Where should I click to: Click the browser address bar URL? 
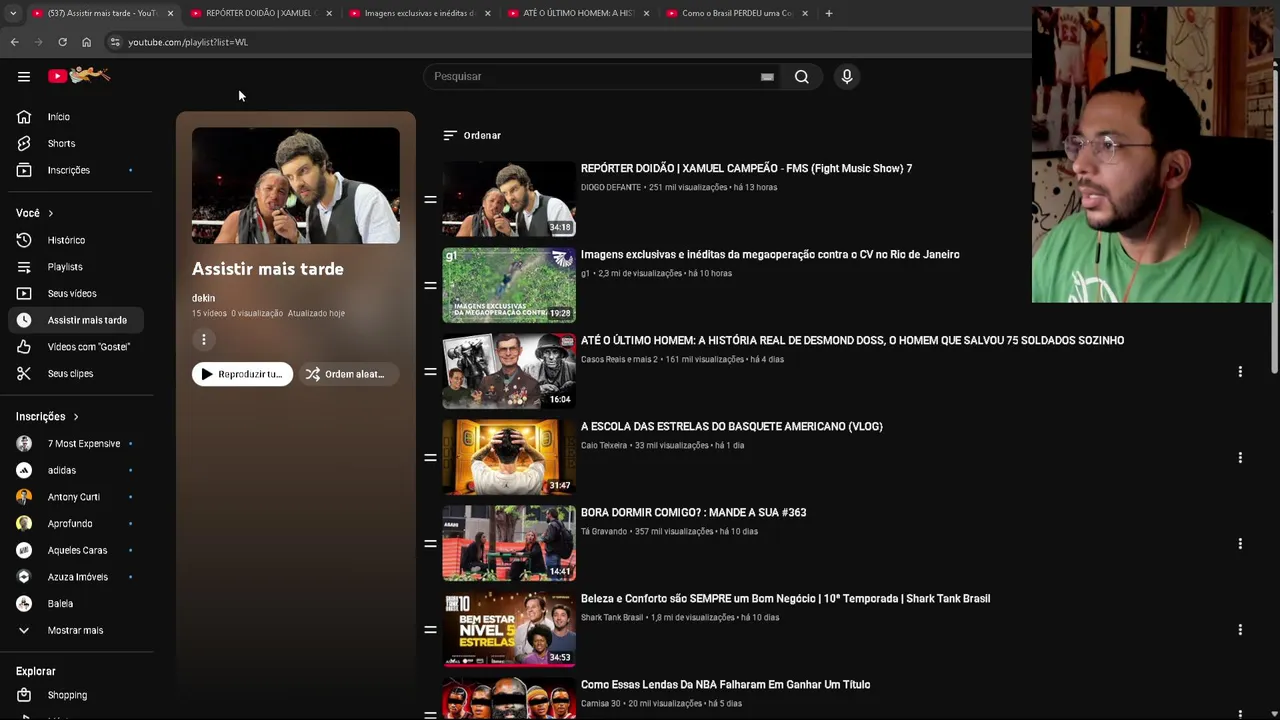tap(188, 42)
